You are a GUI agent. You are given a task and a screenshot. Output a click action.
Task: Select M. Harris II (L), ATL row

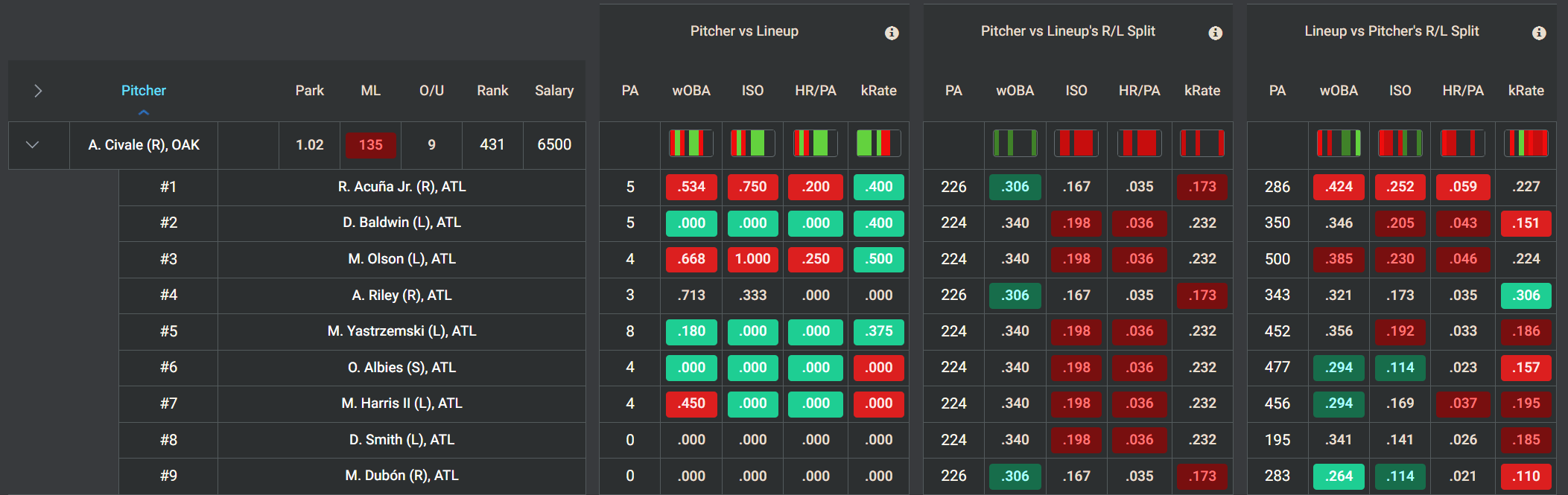pyautogui.click(x=401, y=403)
